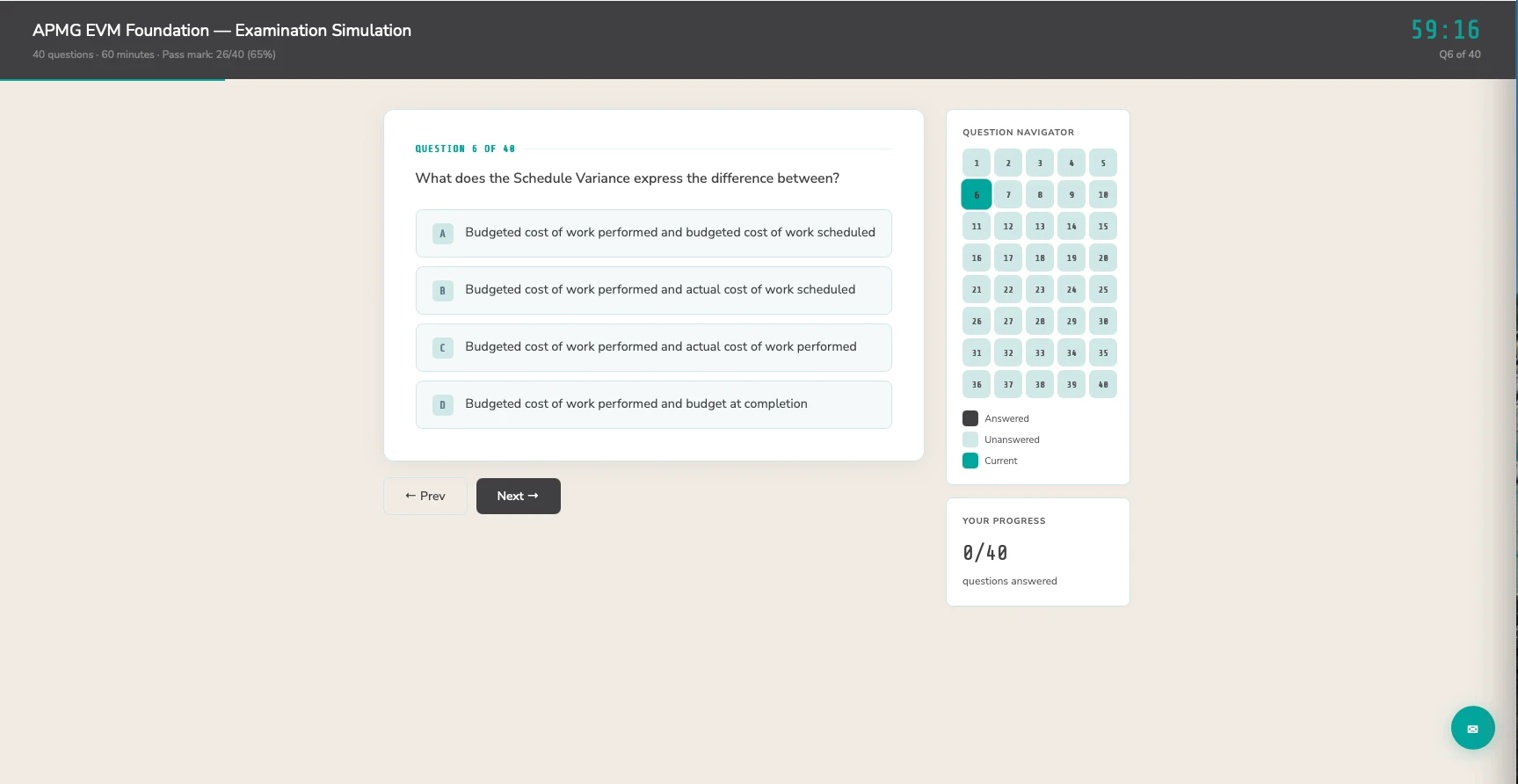Viewport: 1518px width, 784px height.
Task: Pick answer C actual cost of work performed
Action: [653, 347]
